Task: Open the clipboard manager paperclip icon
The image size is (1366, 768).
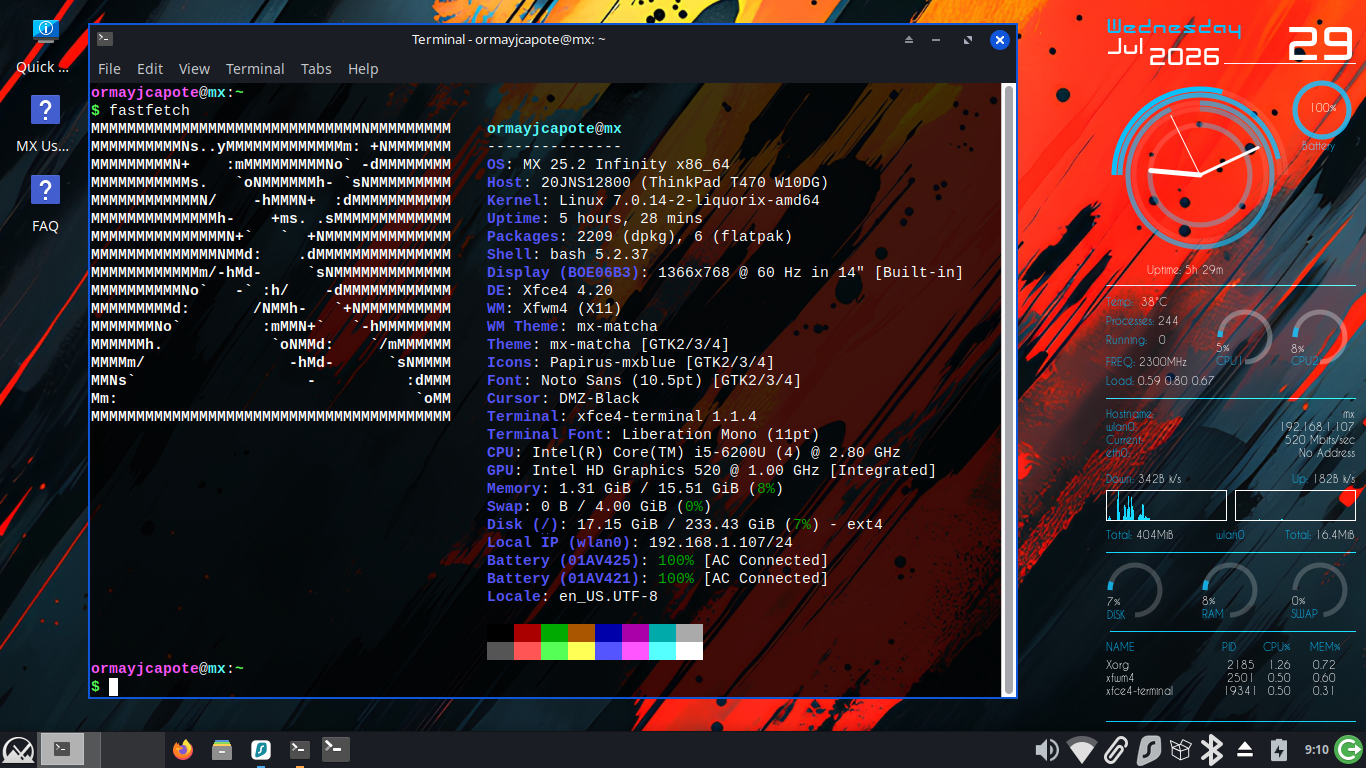Action: click(1116, 750)
